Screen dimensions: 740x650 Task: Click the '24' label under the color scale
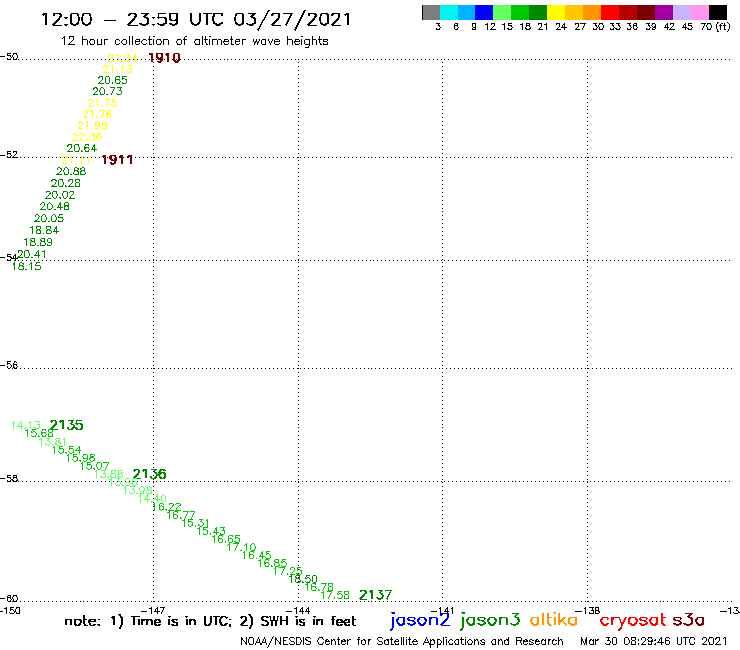561,27
